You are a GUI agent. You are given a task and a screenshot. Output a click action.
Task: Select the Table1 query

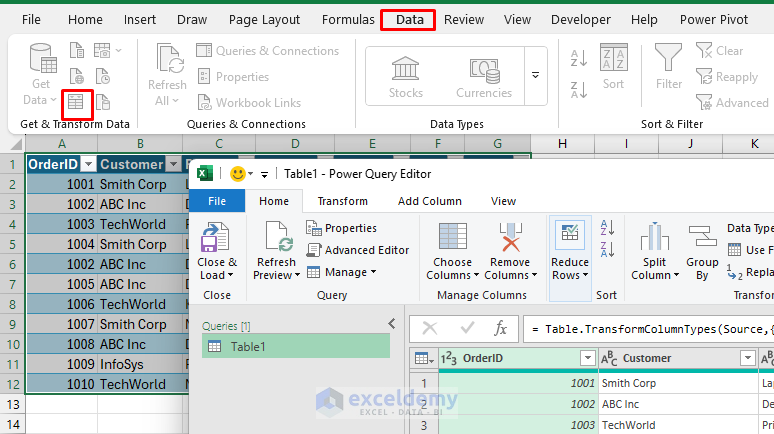(296, 347)
